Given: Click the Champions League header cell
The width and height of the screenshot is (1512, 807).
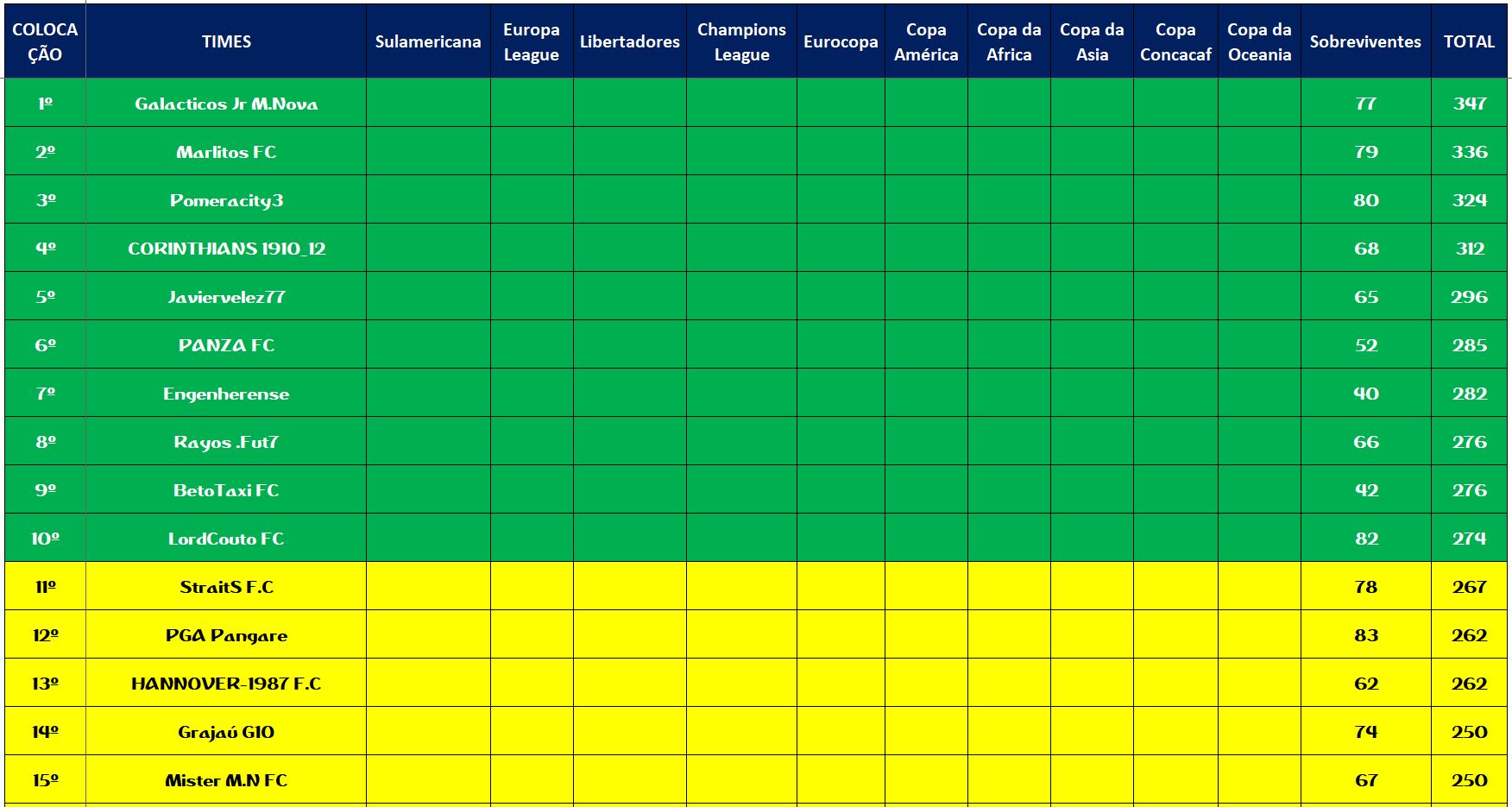Looking at the screenshot, I should click(741, 41).
